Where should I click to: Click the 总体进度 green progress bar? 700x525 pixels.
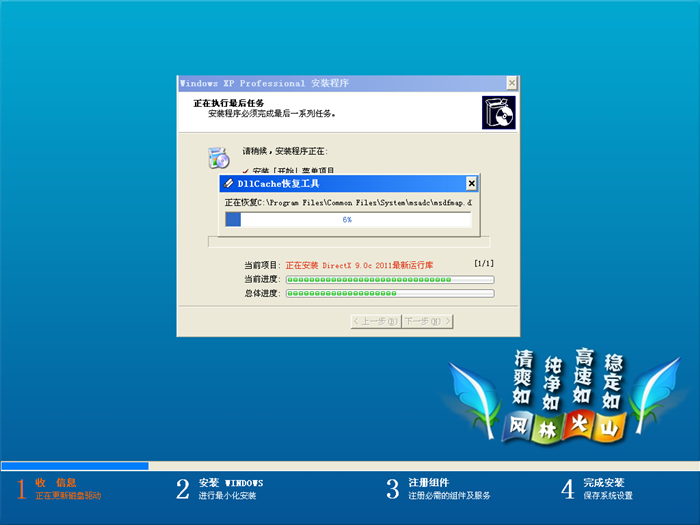pos(390,293)
